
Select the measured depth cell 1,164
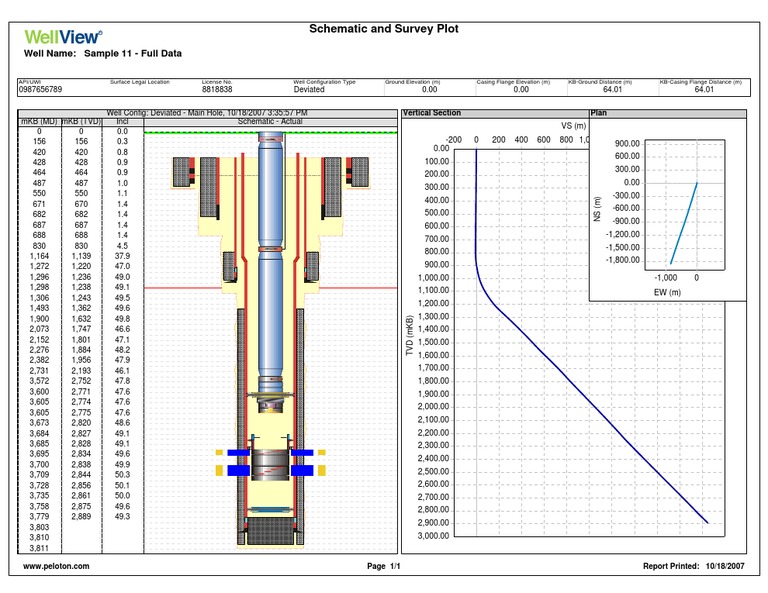point(39,256)
